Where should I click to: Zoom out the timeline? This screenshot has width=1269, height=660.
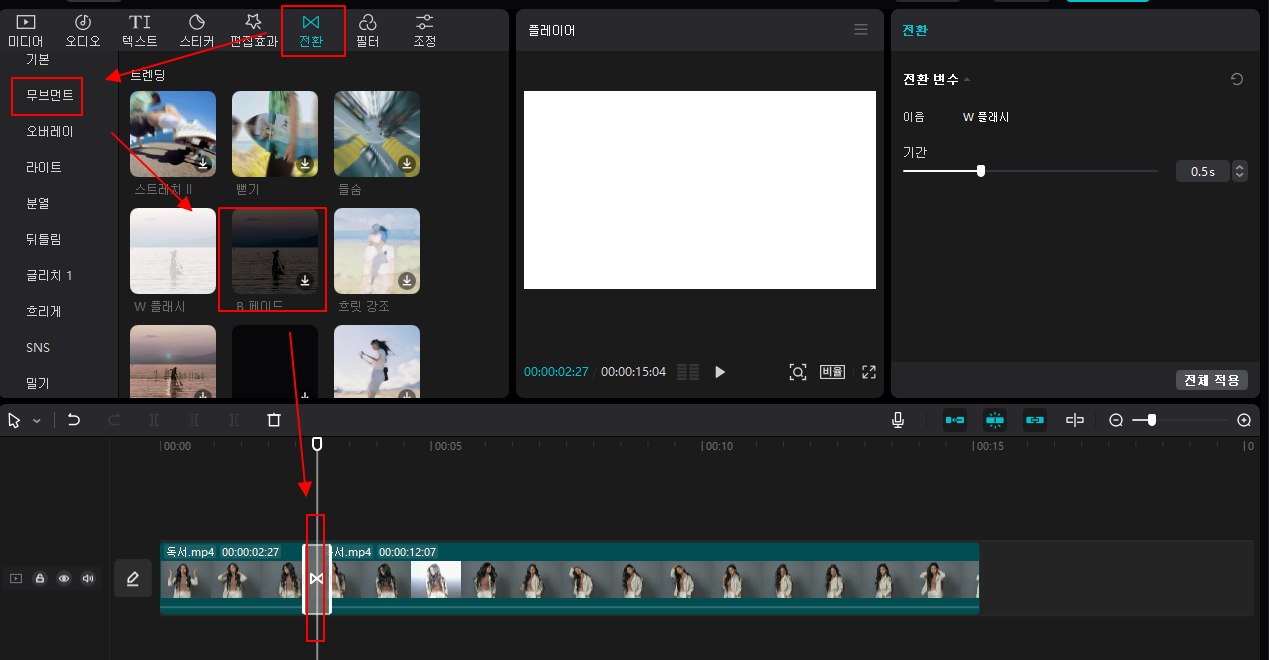coord(1116,420)
